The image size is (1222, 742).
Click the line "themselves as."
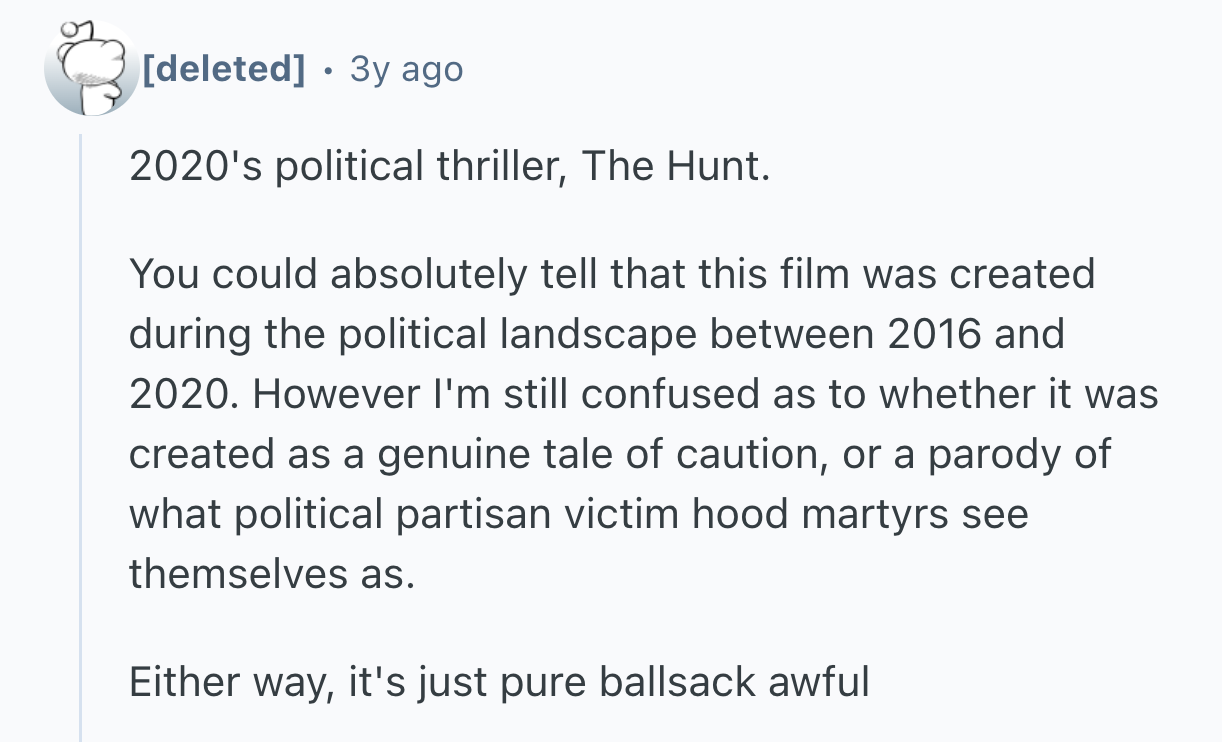[x=270, y=574]
